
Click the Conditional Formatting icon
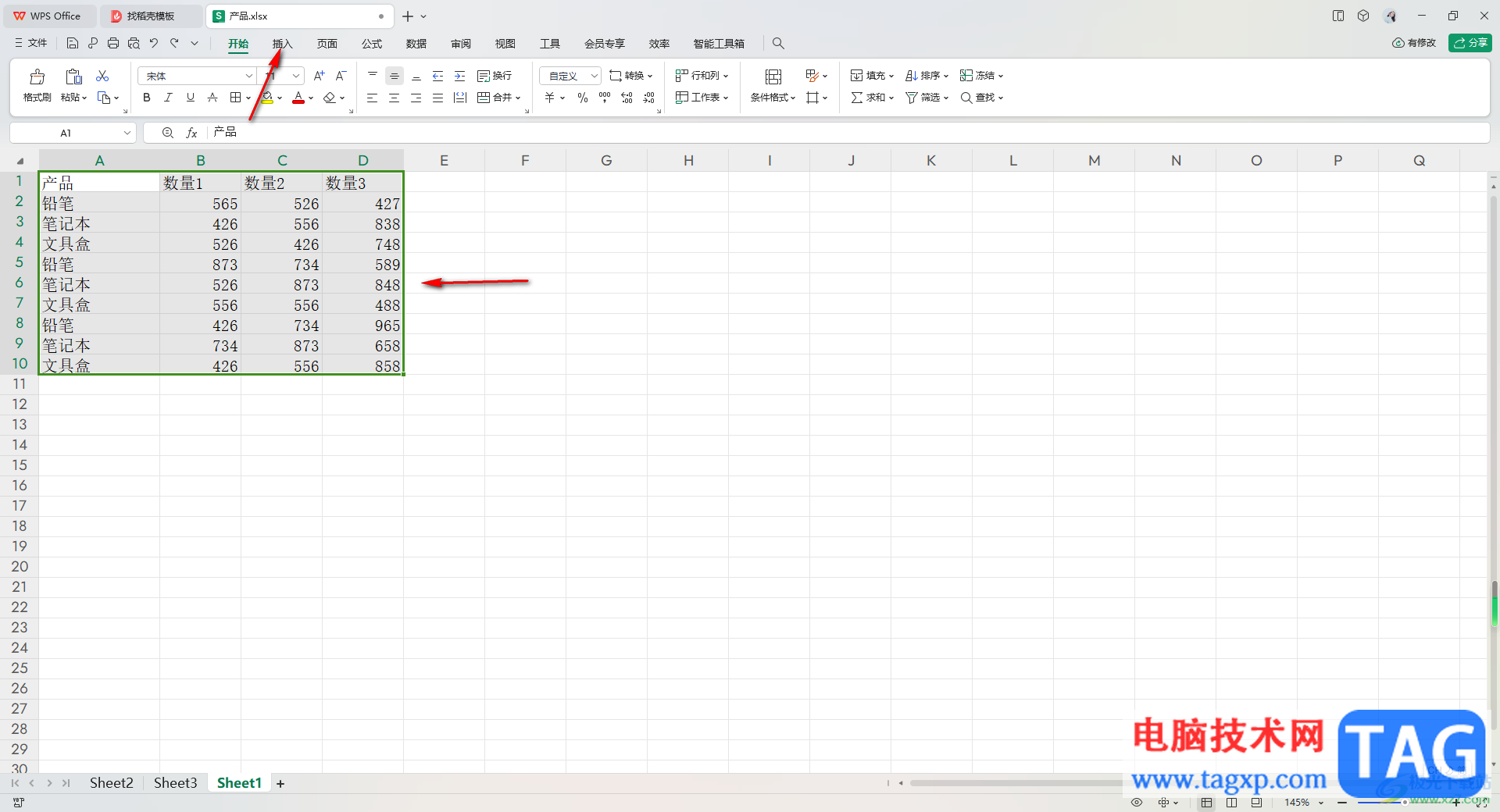point(773,77)
